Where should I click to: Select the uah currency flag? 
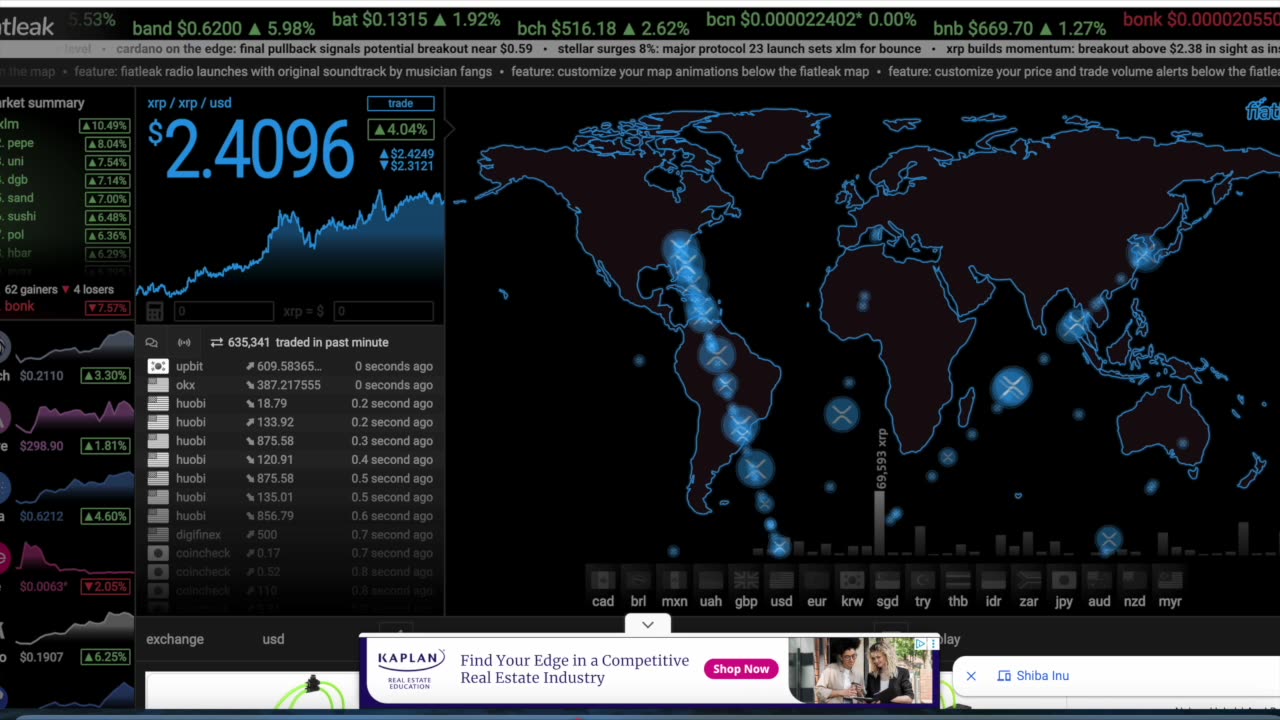pyautogui.click(x=710, y=581)
